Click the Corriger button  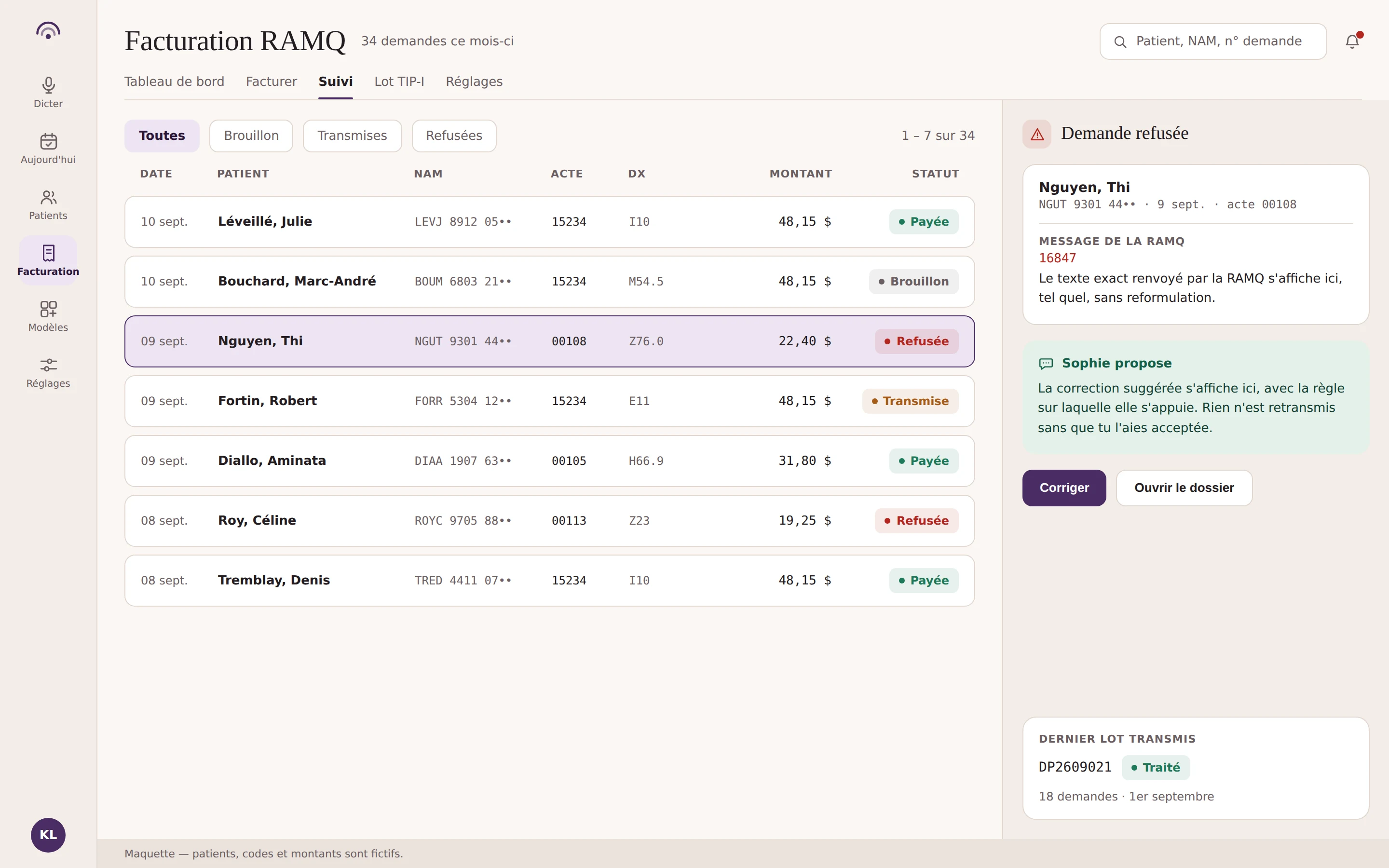(x=1064, y=488)
